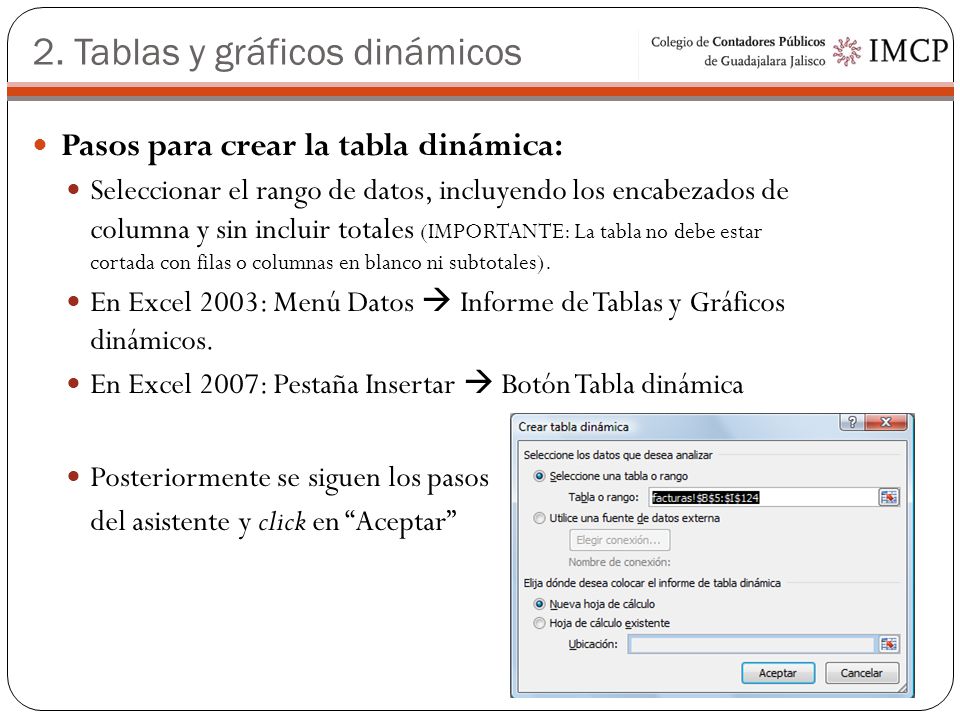
Task: Click heading 'Pasos para crear la tabla dinámica:'
Action: (x=312, y=146)
